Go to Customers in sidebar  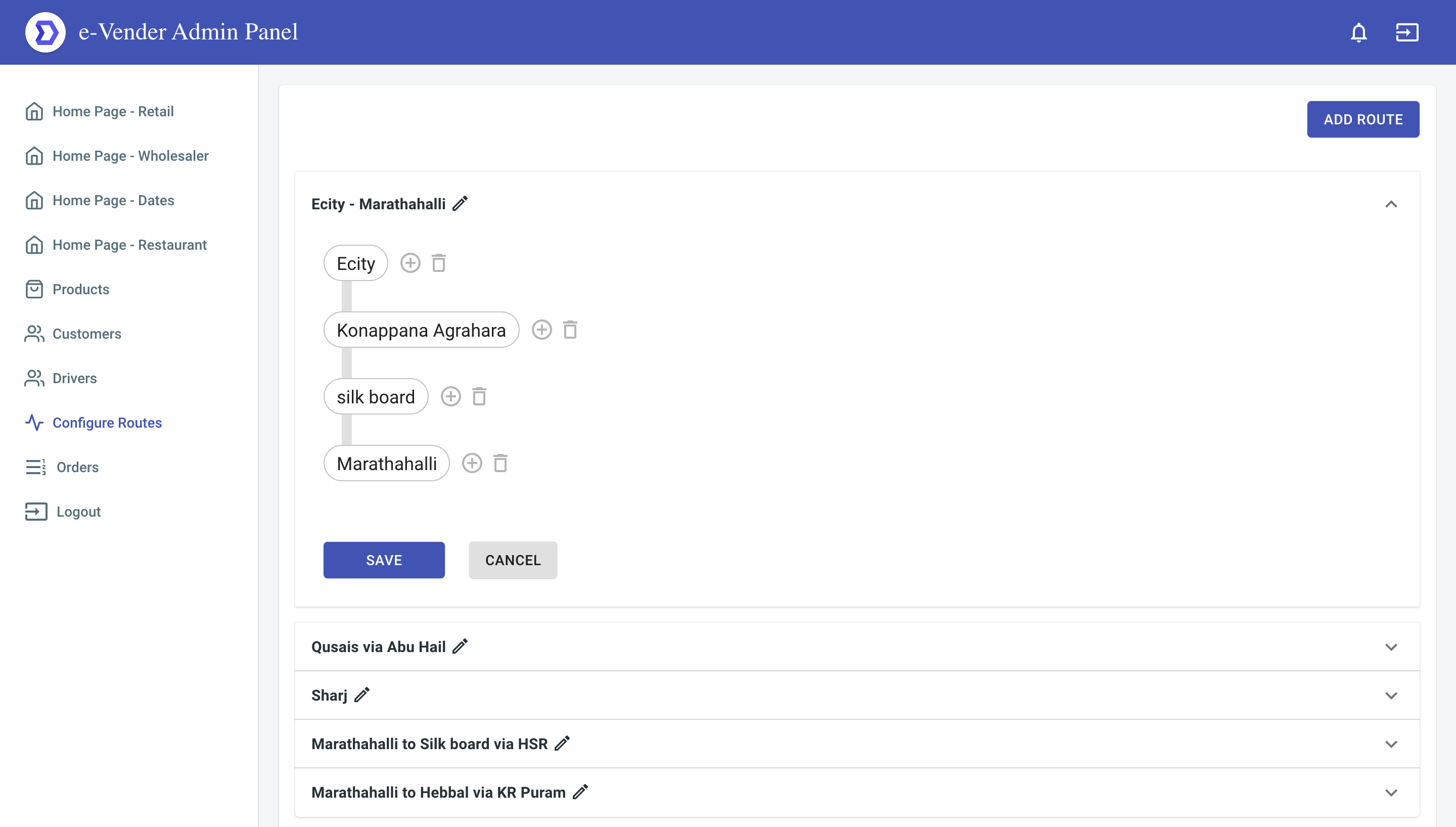[73, 334]
